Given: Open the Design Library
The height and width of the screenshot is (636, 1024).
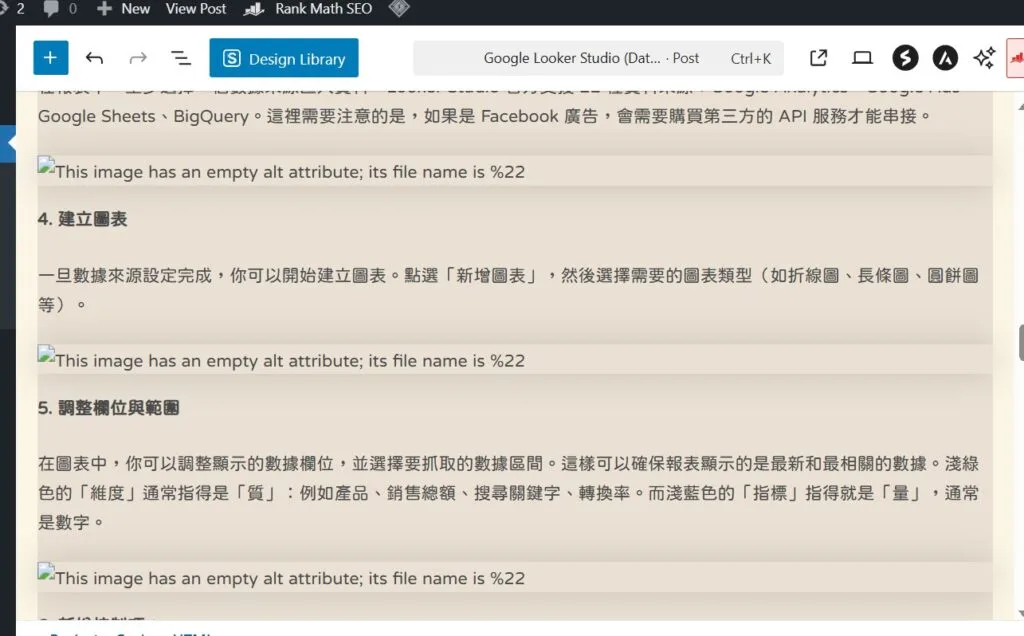Looking at the screenshot, I should pyautogui.click(x=283, y=58).
